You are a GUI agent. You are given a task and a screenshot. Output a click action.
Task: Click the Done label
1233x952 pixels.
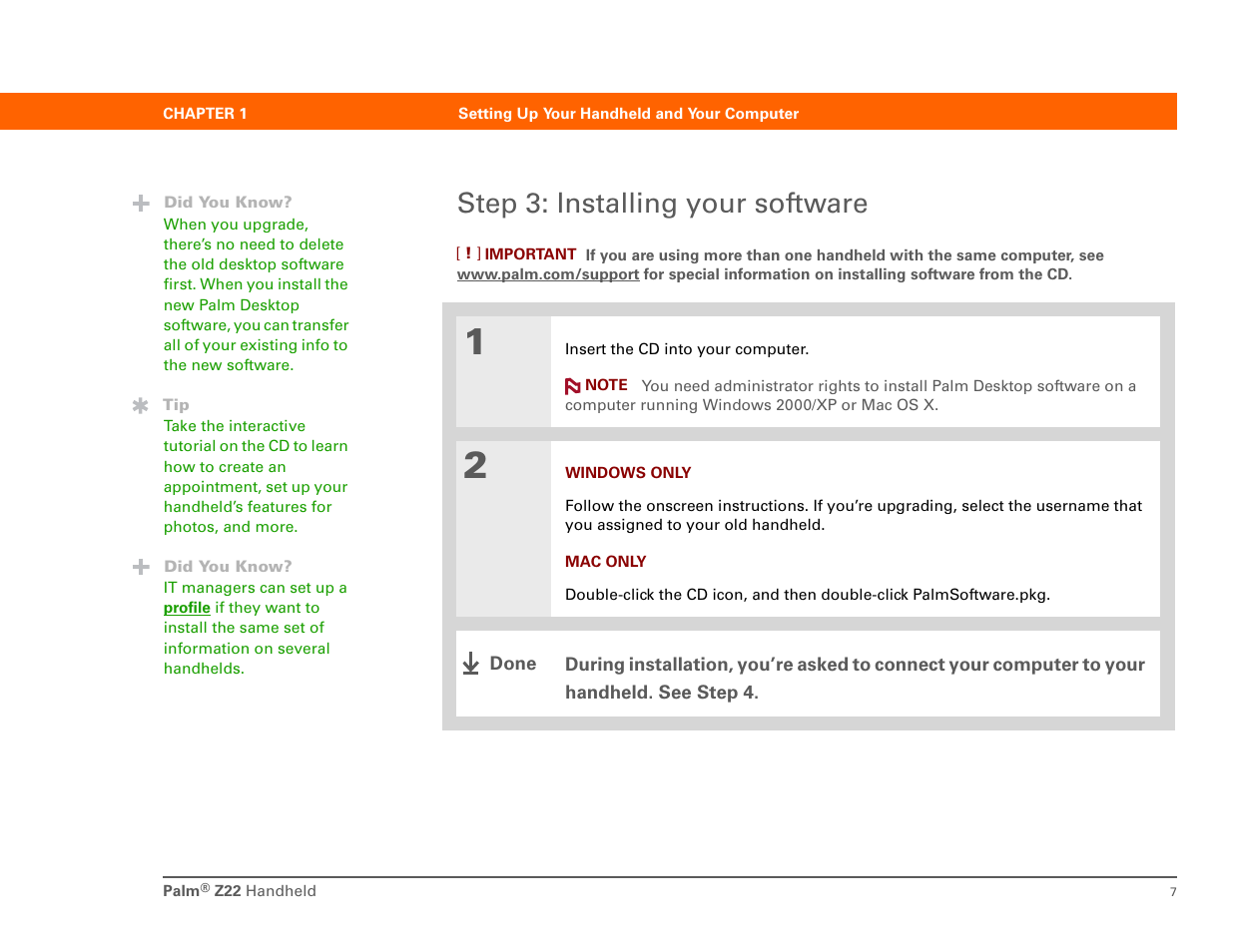pos(513,664)
